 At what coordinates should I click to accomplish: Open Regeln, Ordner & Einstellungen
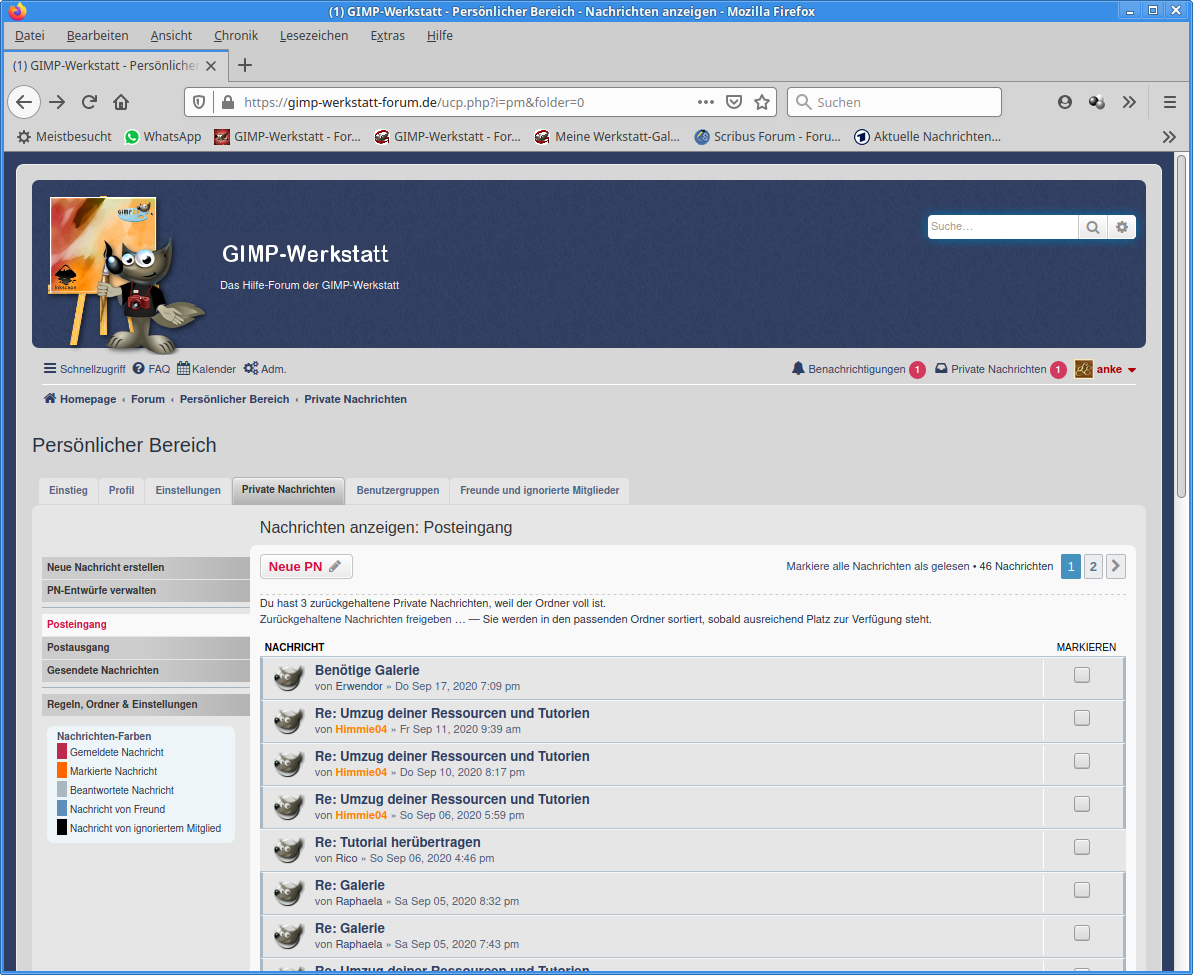[x=146, y=705]
